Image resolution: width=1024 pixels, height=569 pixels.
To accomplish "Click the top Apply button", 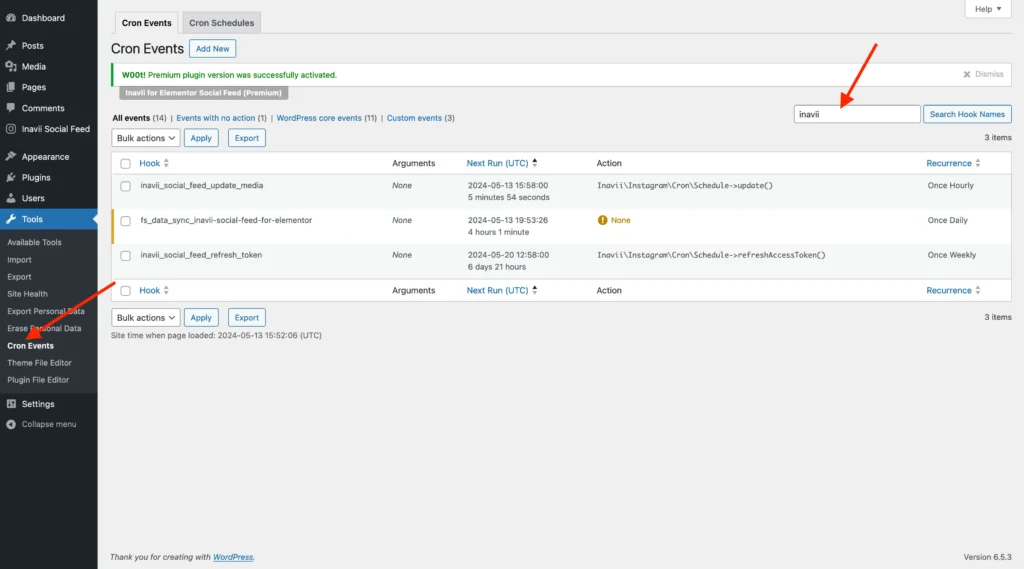I will coord(201,138).
